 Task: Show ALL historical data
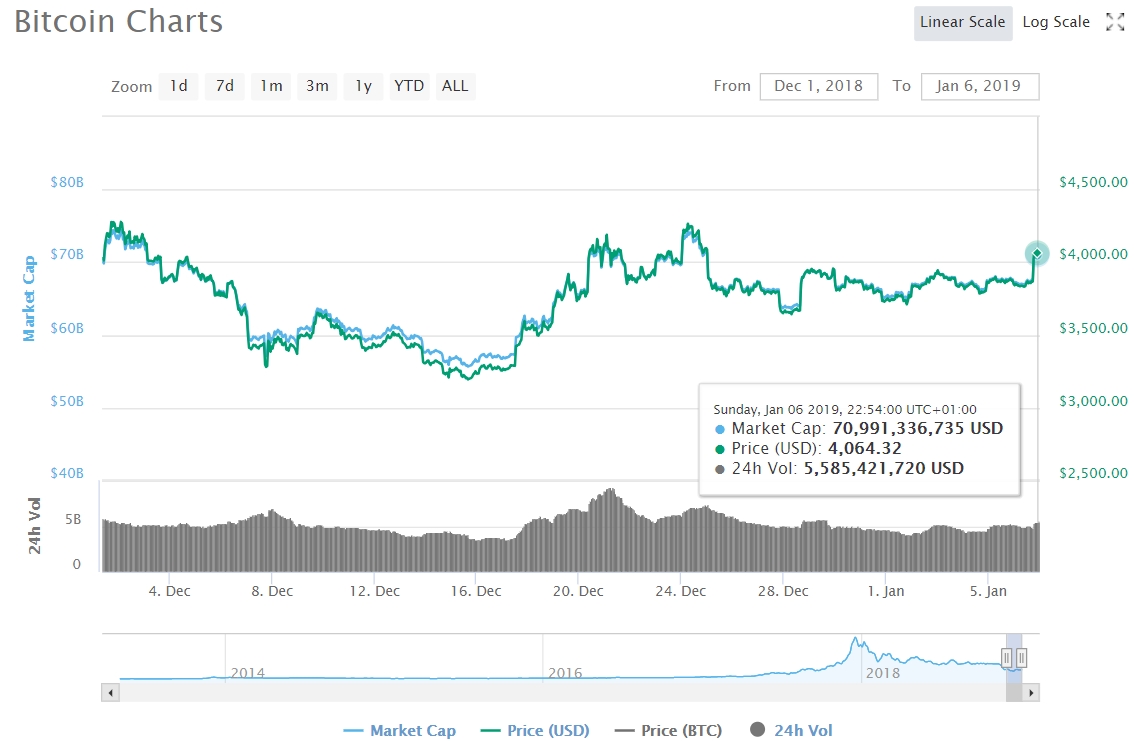coord(455,86)
